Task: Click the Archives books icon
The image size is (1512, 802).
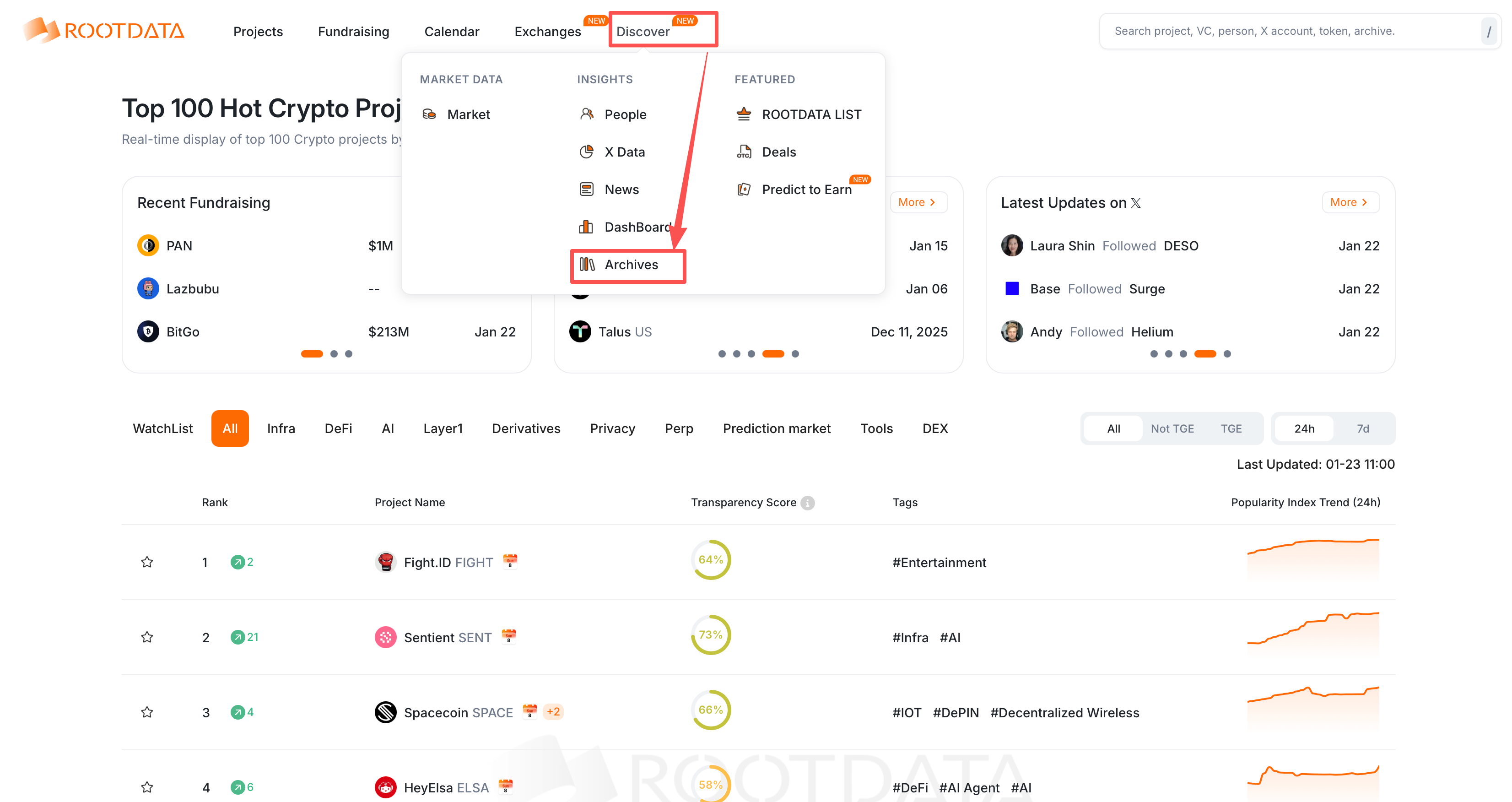Action: [587, 265]
